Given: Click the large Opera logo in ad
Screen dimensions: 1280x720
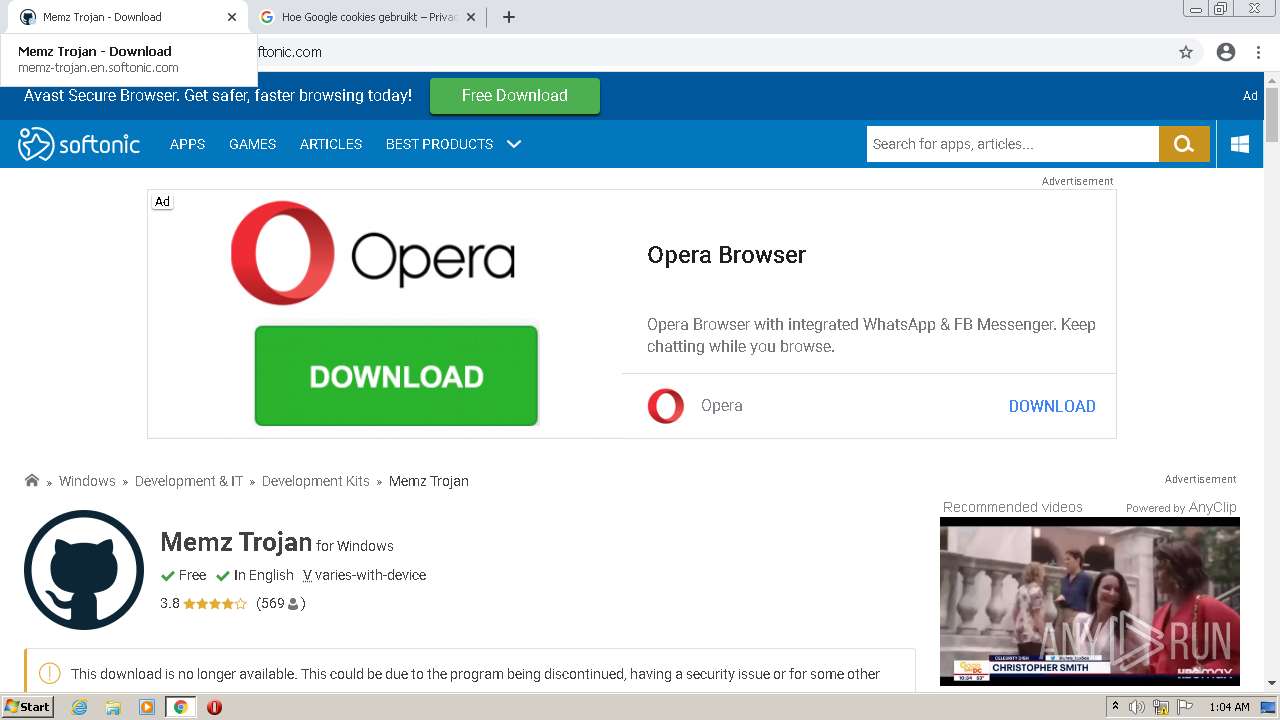Looking at the screenshot, I should click(x=373, y=253).
